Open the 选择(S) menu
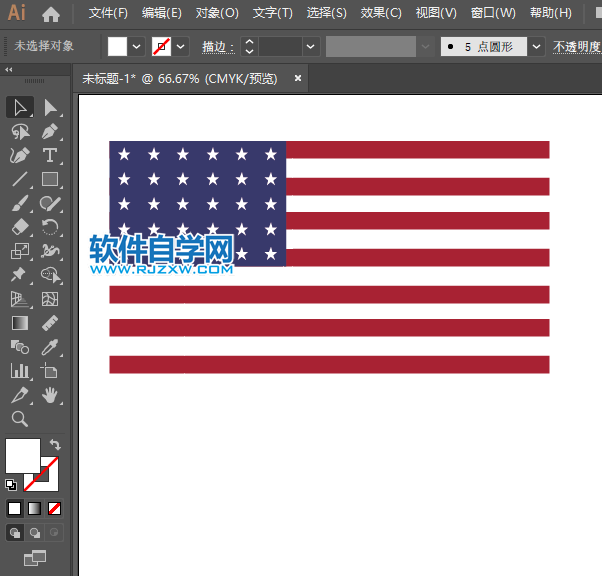Viewport: 602px width, 576px height. click(x=326, y=13)
